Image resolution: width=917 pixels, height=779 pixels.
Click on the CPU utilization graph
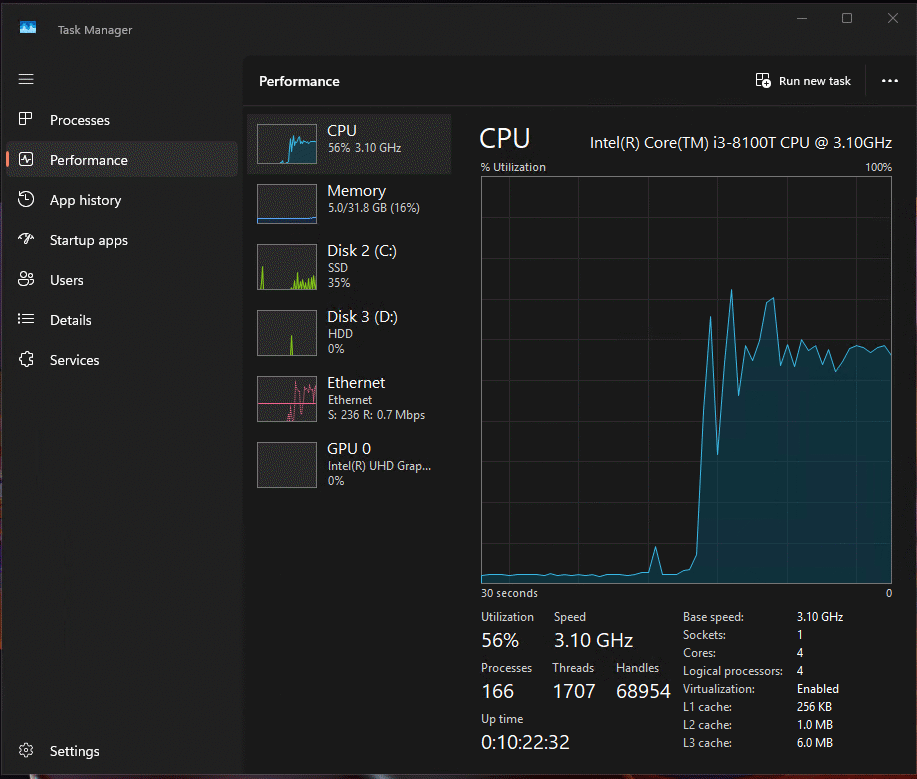point(686,380)
